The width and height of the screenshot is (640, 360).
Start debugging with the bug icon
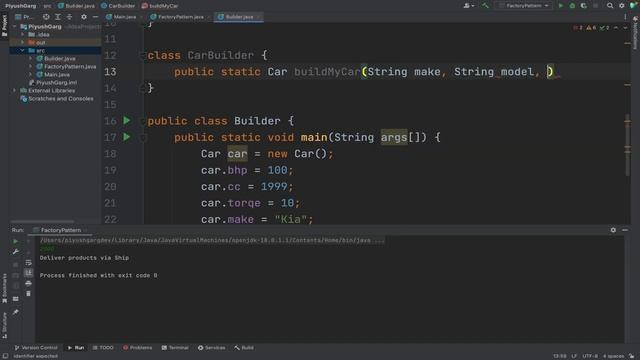click(x=572, y=6)
